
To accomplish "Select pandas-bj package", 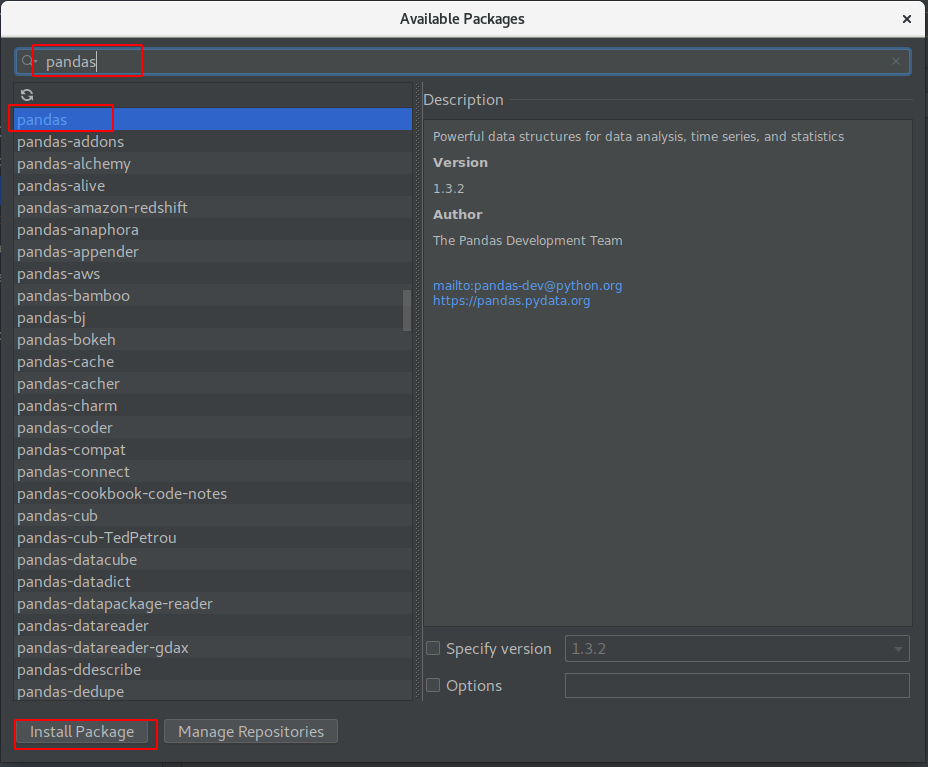I will (213, 317).
